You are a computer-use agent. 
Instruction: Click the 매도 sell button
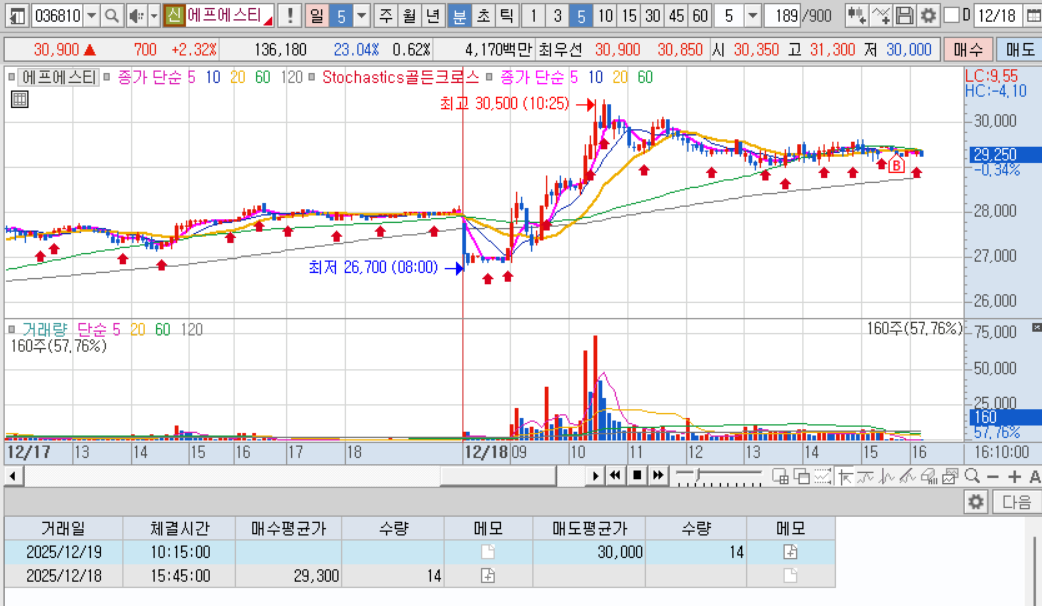click(x=1019, y=49)
